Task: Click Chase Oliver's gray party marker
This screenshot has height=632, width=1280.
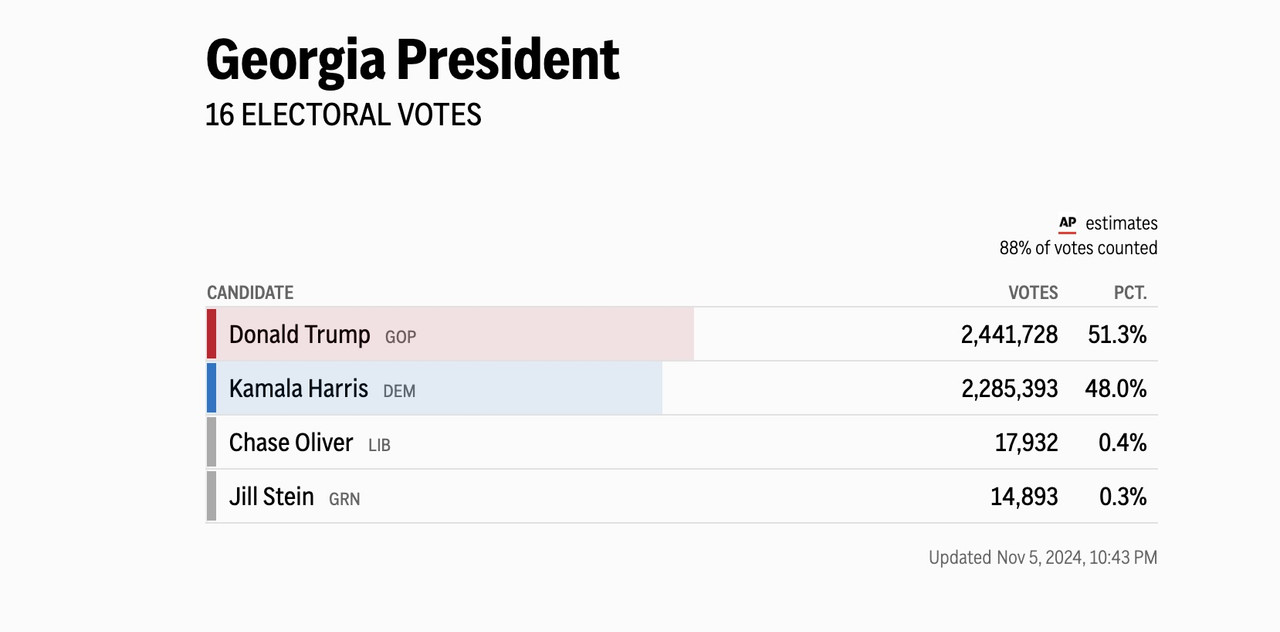Action: click(211, 442)
